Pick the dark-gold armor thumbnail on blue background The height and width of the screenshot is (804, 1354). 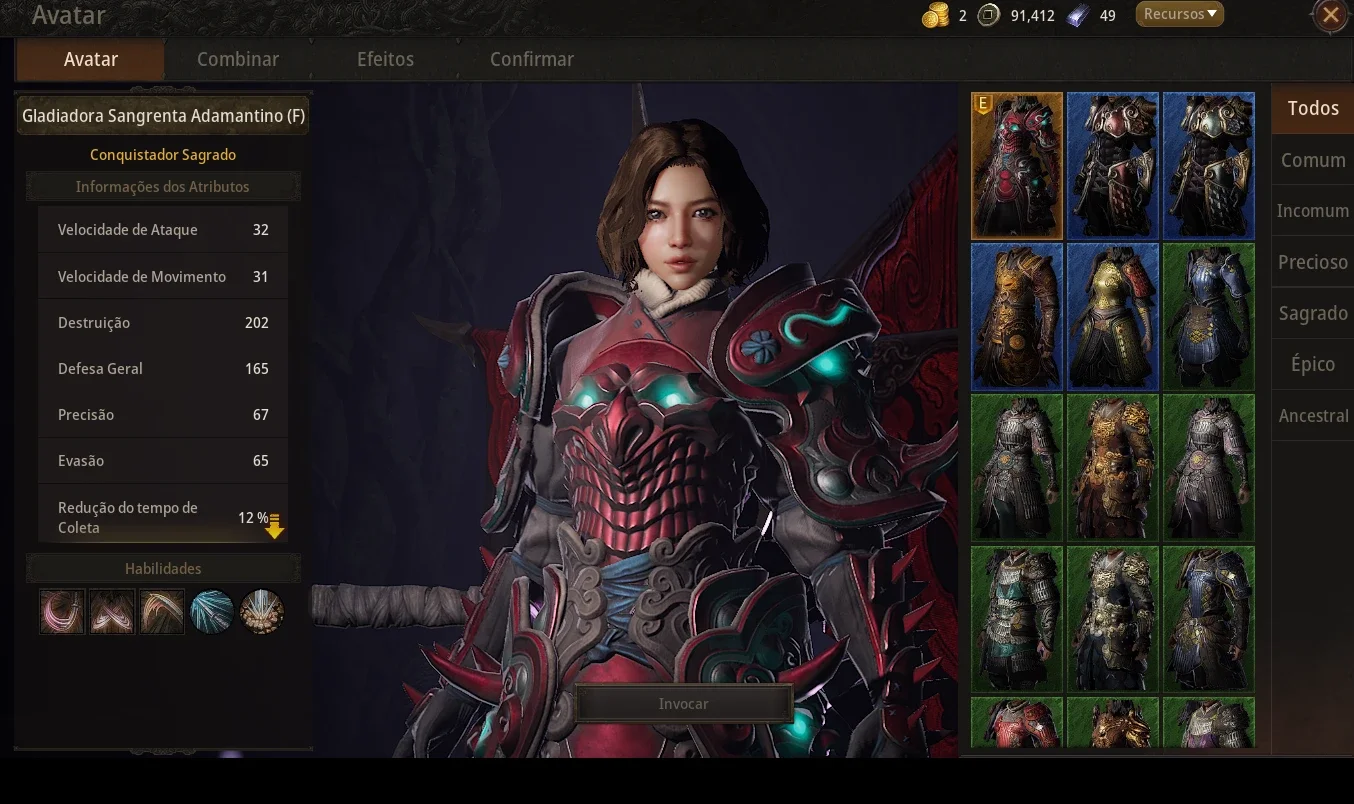tap(1017, 317)
